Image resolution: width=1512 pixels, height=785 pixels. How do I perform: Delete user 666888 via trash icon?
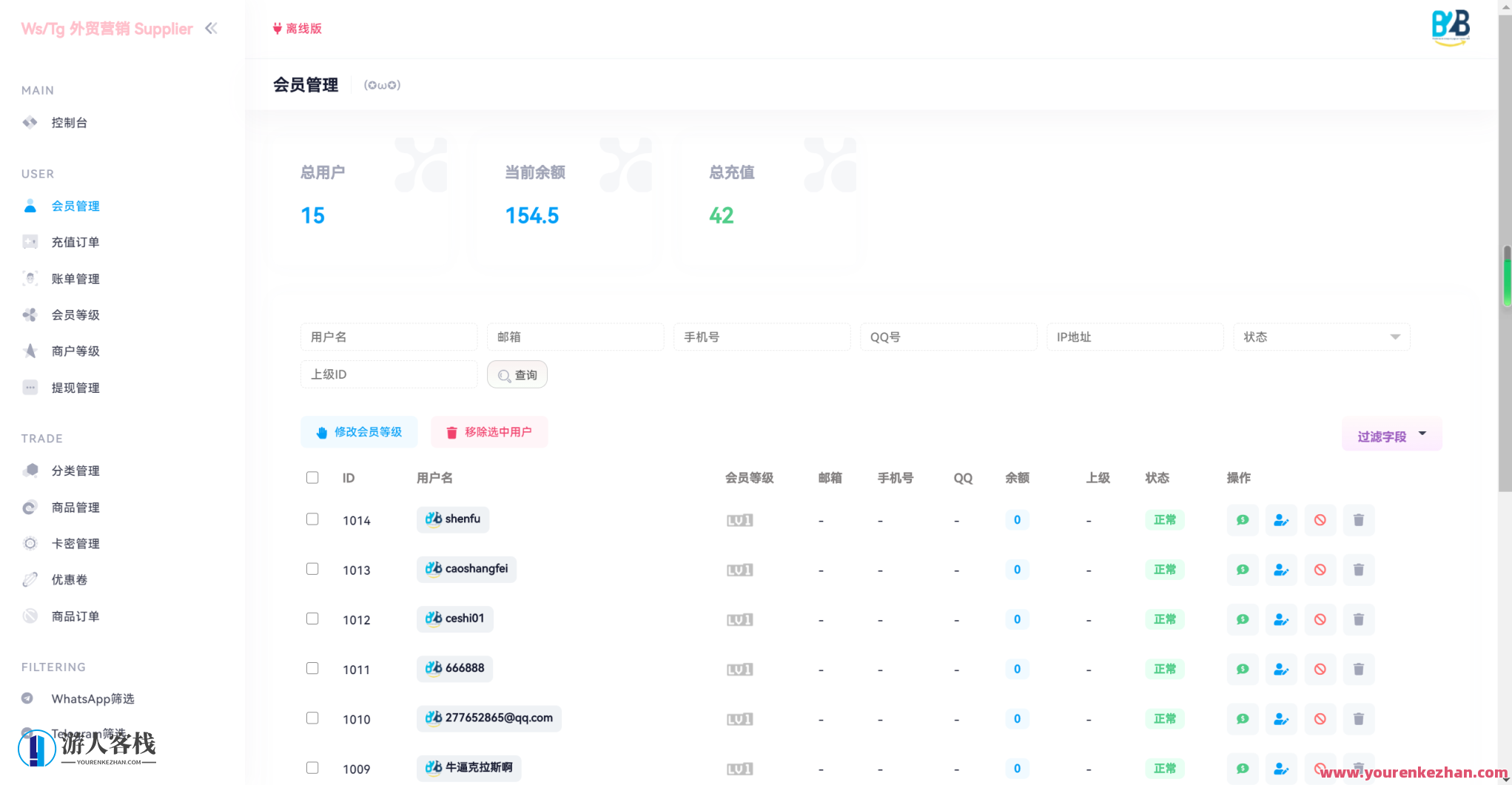click(x=1359, y=669)
